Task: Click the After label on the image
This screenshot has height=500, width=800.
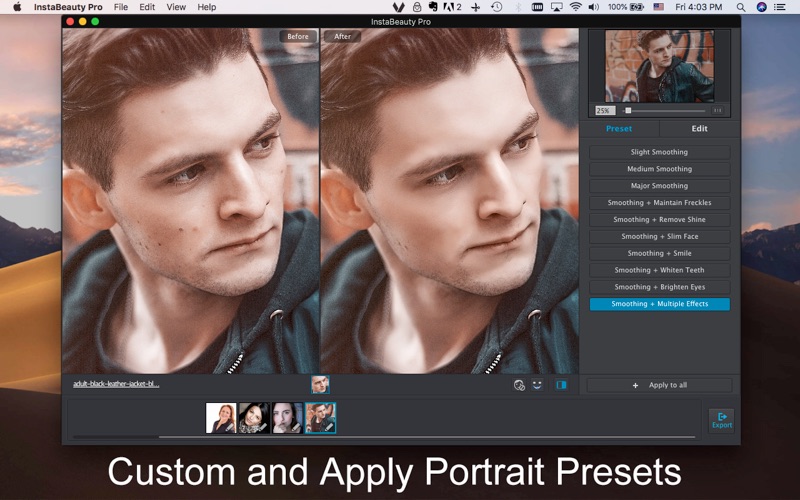Action: (342, 36)
